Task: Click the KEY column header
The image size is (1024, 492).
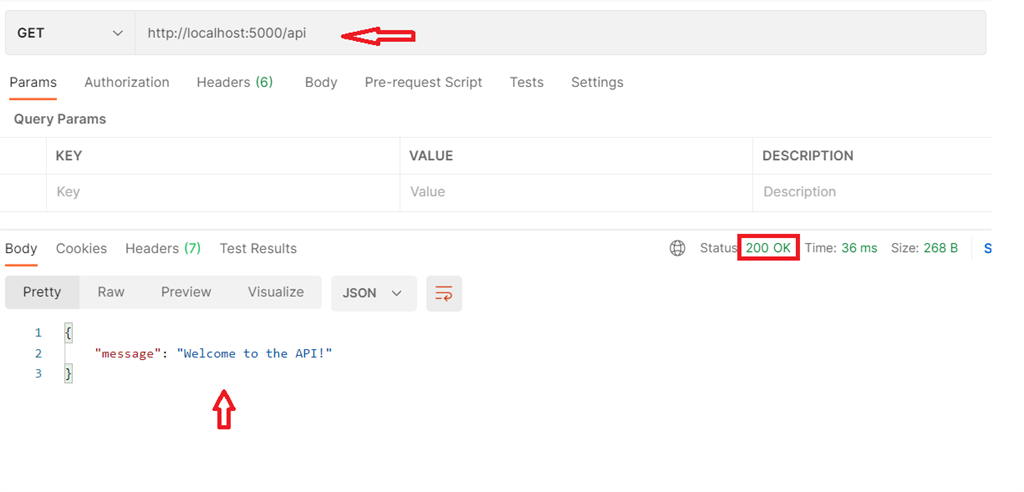Action: [x=69, y=156]
